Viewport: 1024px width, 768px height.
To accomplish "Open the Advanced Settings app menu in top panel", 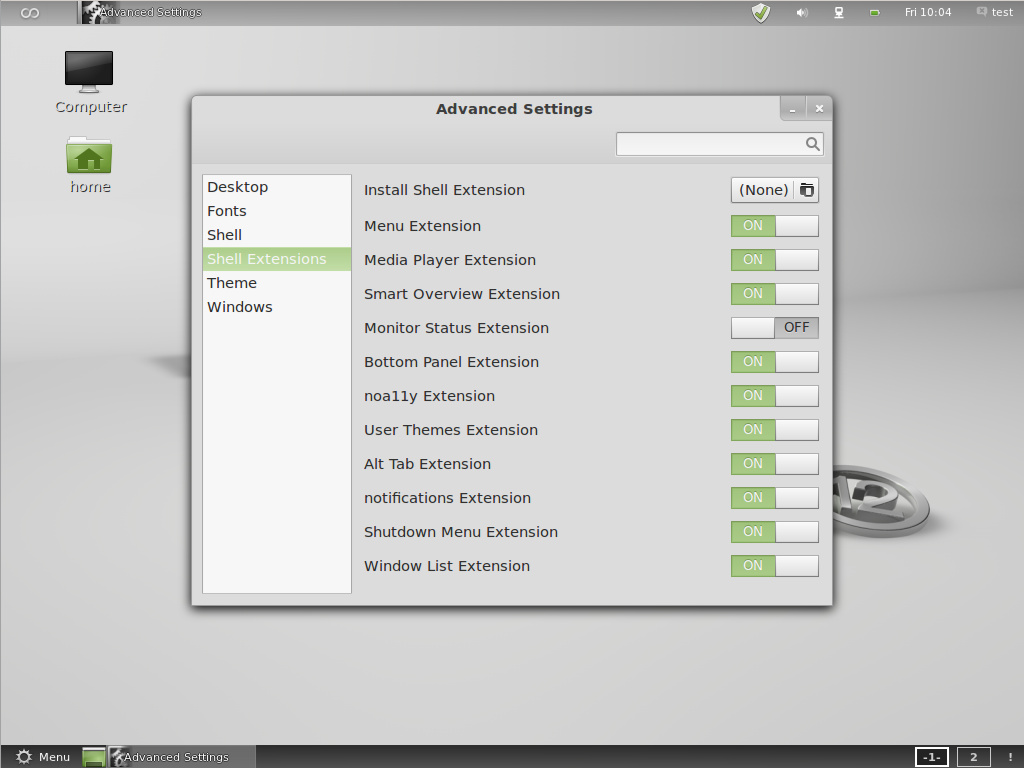I will pyautogui.click(x=141, y=12).
